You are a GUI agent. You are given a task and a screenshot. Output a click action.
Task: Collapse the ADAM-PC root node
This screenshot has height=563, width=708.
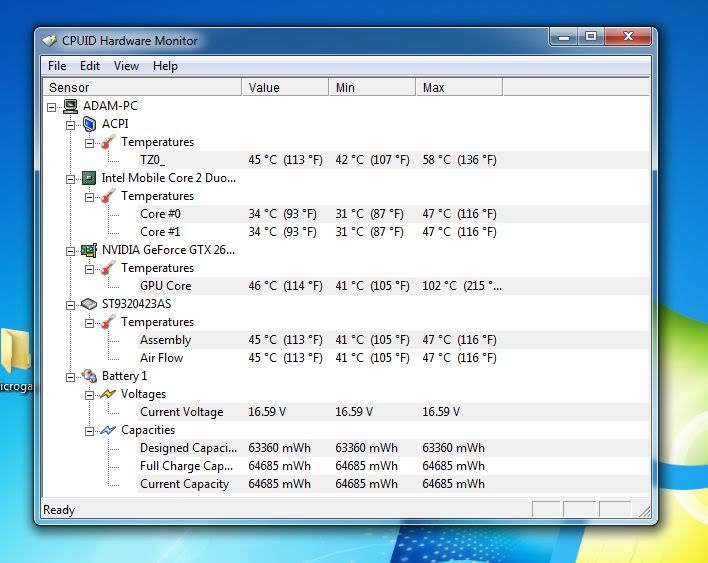click(x=51, y=107)
